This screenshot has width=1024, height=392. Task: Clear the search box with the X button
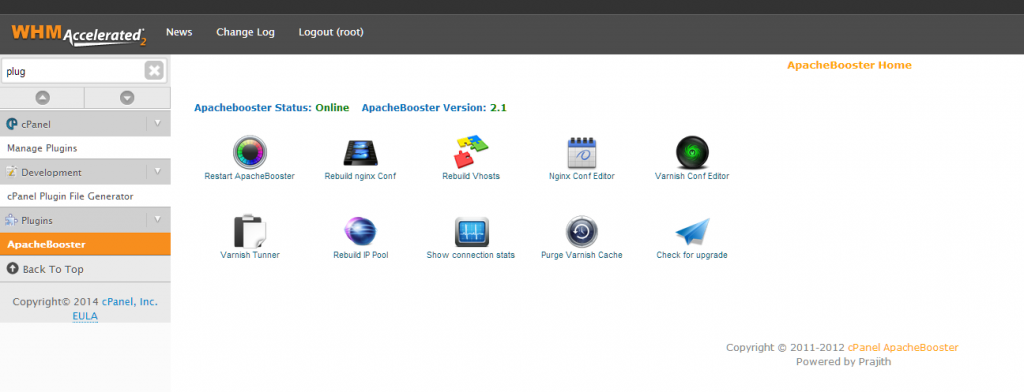153,71
